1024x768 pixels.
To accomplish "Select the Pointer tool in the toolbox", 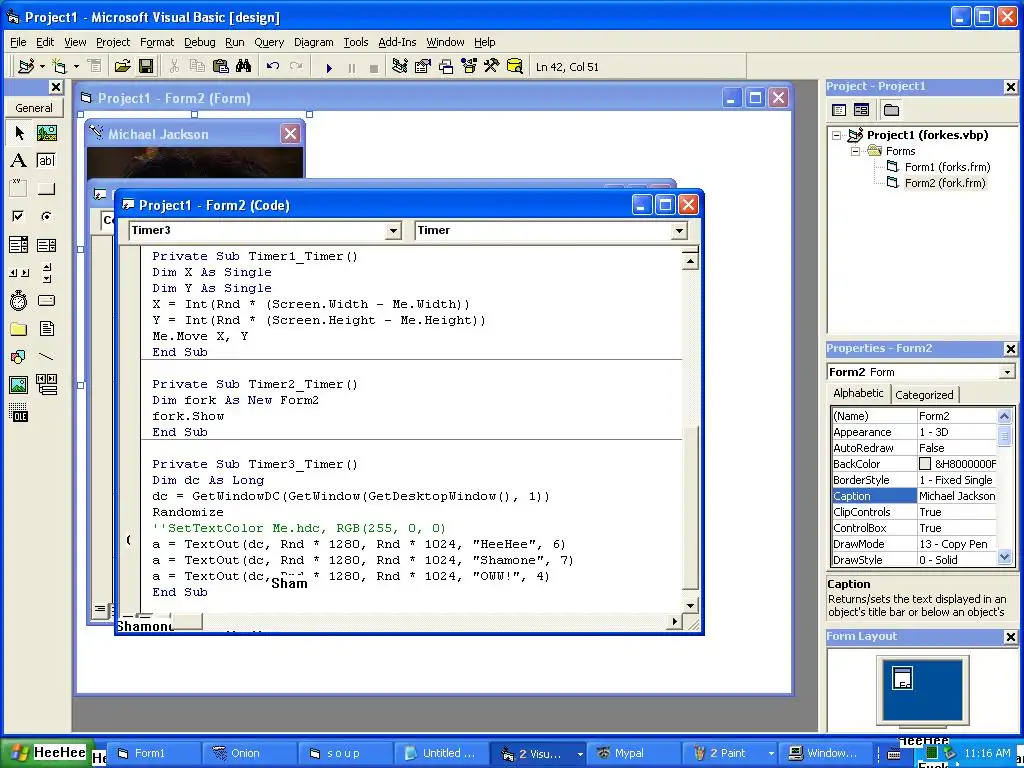I will [x=19, y=133].
